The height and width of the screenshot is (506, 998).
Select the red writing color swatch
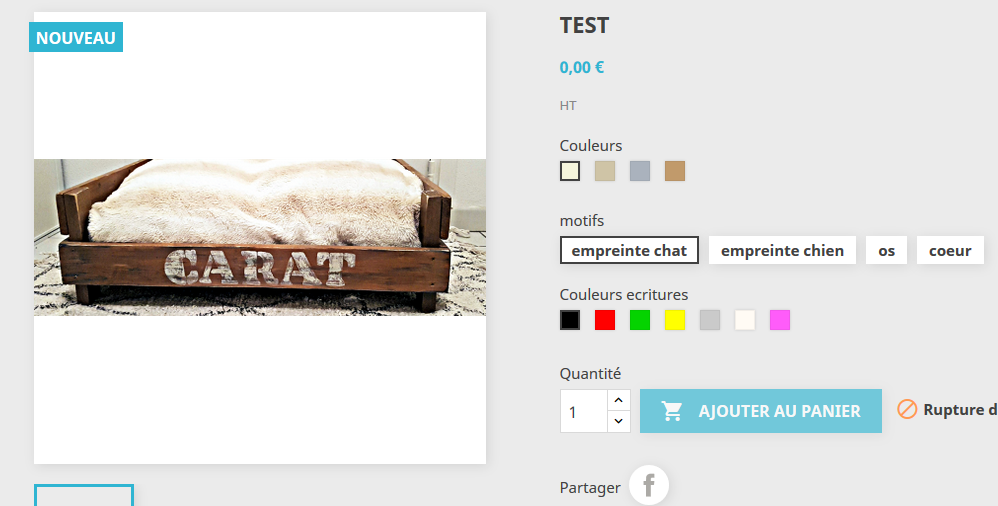tap(605, 320)
